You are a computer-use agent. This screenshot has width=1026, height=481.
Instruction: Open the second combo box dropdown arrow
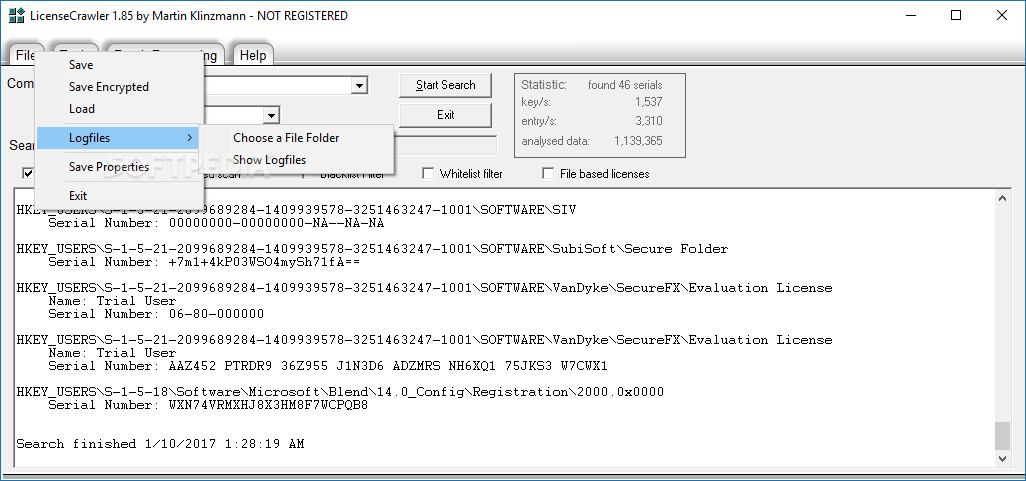click(x=271, y=116)
